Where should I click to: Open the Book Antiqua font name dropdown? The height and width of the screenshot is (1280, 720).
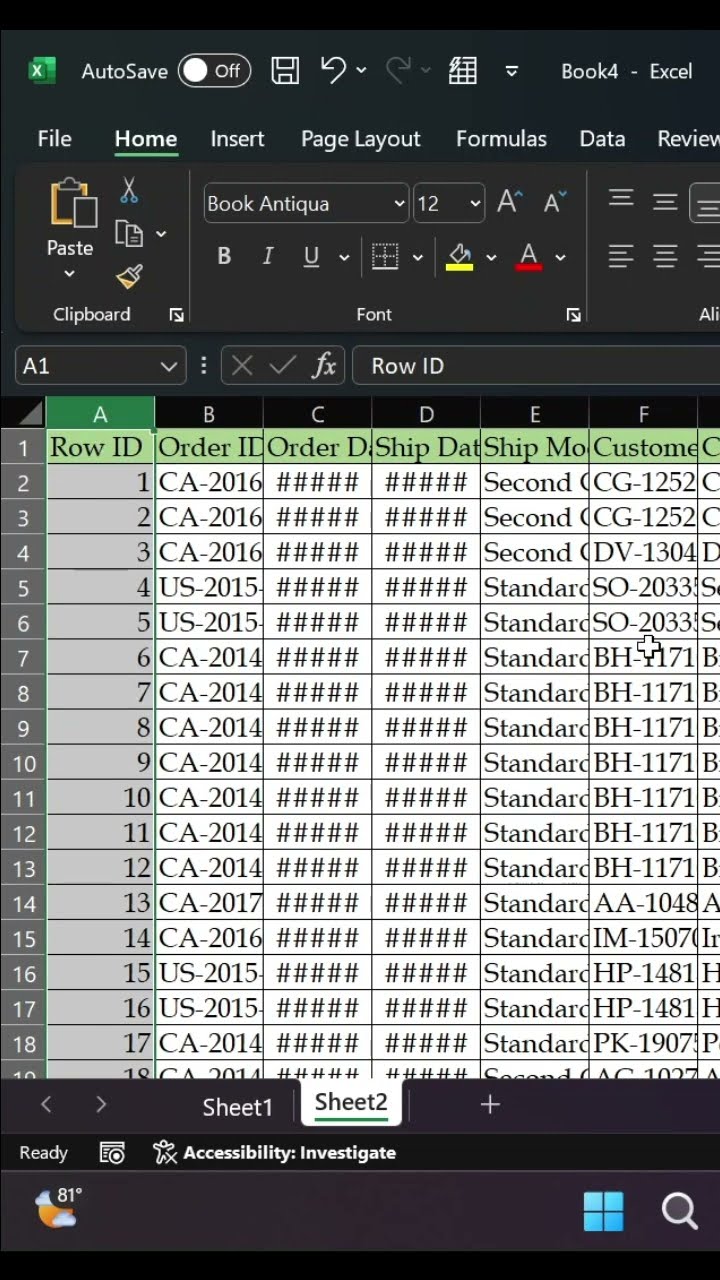(x=399, y=204)
